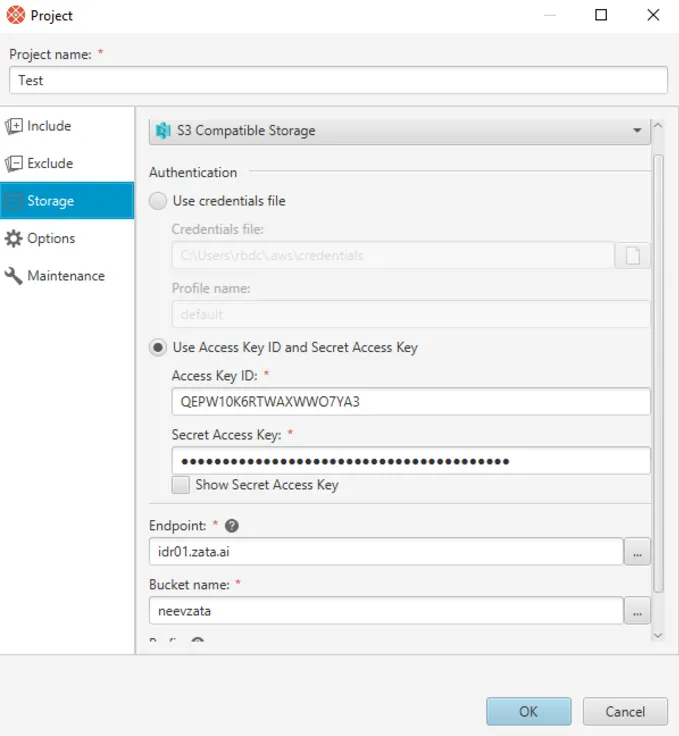This screenshot has width=679, height=736.
Task: Click into the Secret Access Key field
Action: (x=411, y=461)
